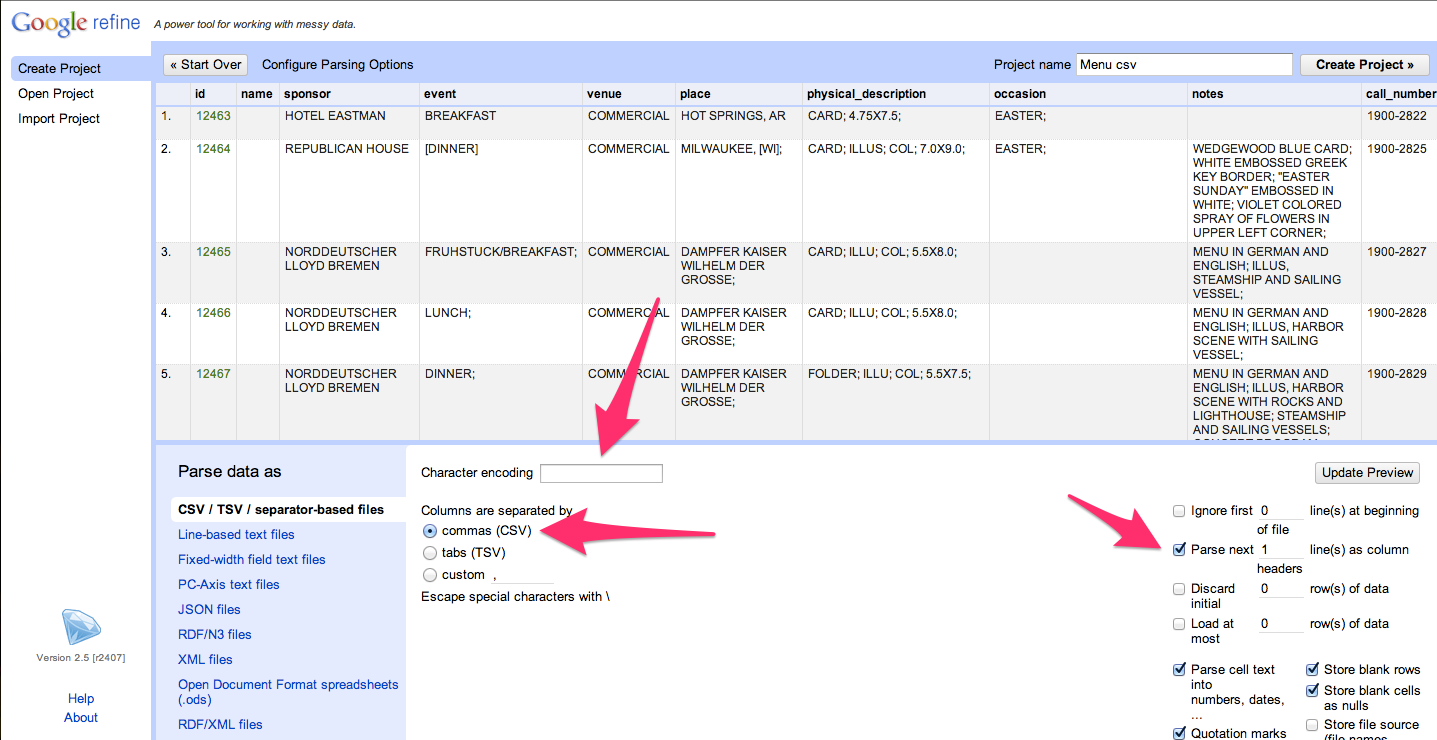The height and width of the screenshot is (740, 1437).
Task: Click the 'FRUHSTUCK/BREAKFAST;' event cell
Action: [x=501, y=252]
